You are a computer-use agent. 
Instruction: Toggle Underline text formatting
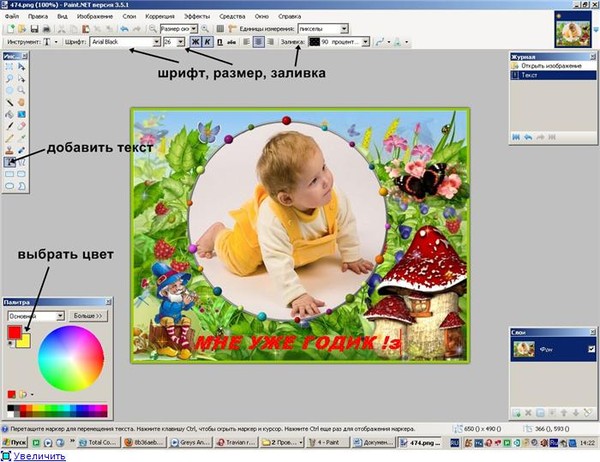(220, 42)
